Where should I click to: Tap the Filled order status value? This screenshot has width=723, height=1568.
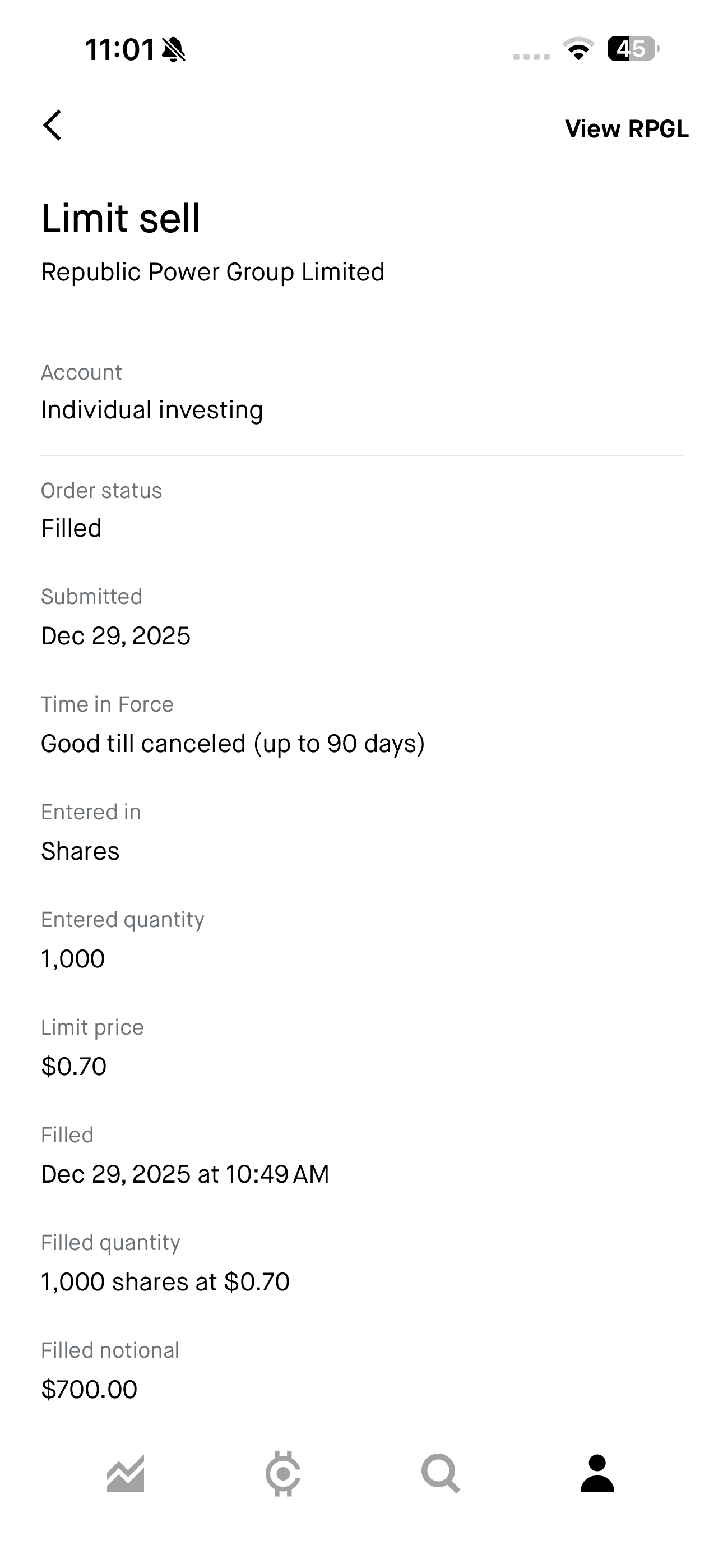pos(71,528)
